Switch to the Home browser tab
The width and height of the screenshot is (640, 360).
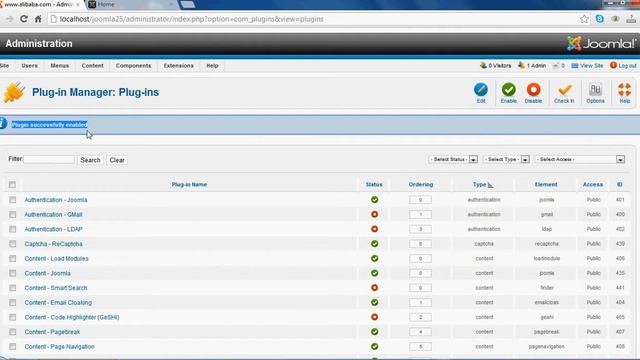pyautogui.click(x=131, y=4)
